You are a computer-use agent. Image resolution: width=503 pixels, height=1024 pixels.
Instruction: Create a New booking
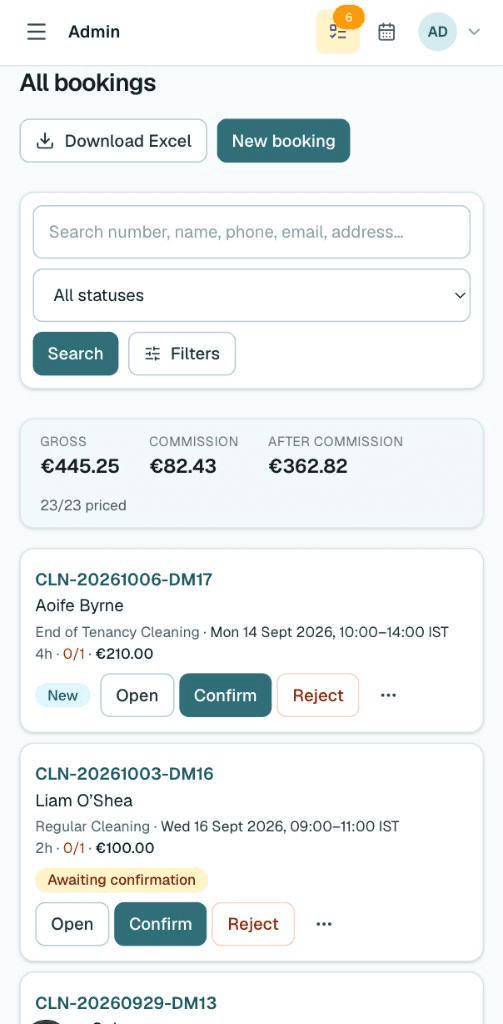point(284,140)
